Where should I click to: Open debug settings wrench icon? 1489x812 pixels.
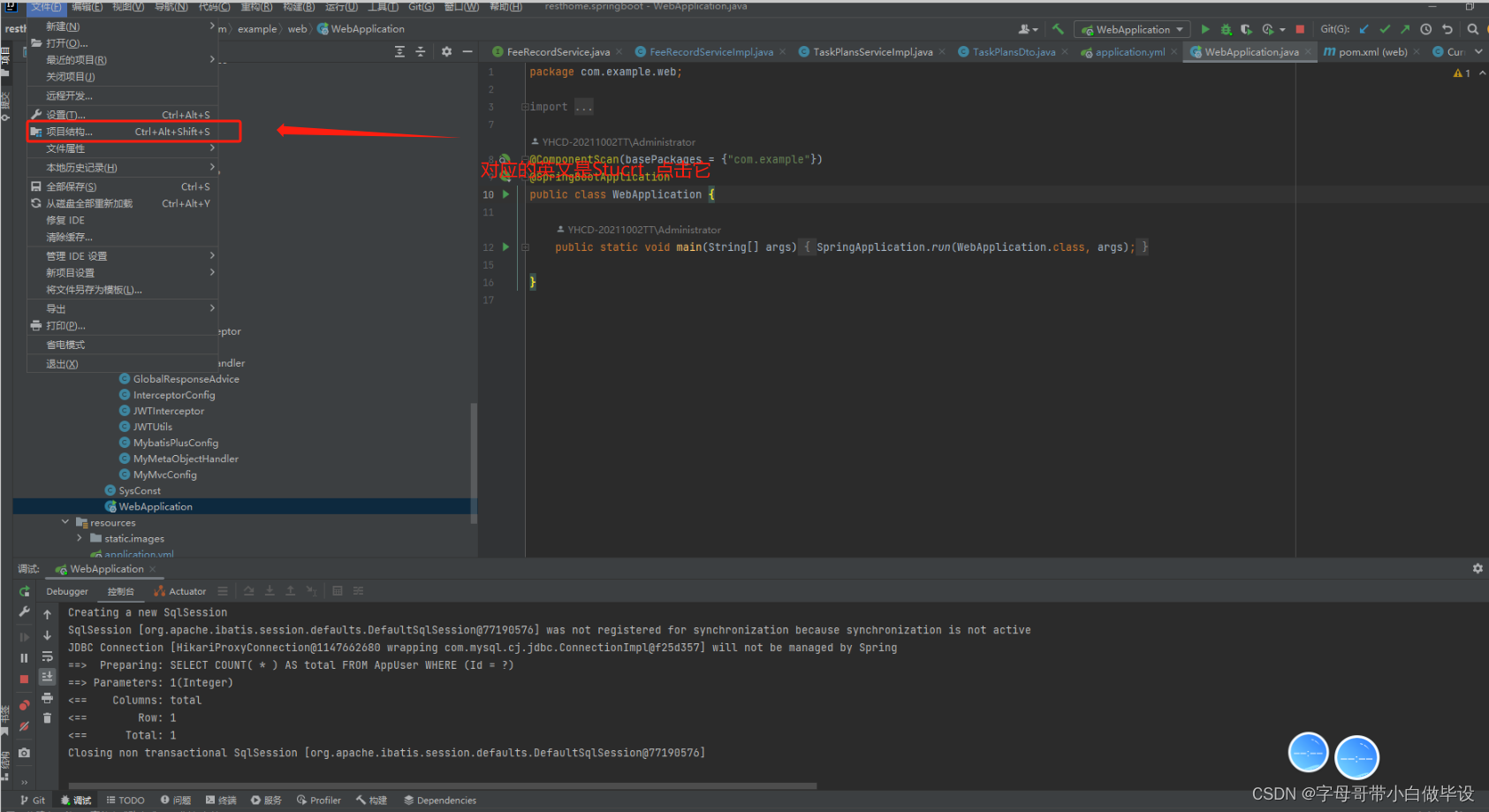(x=24, y=611)
